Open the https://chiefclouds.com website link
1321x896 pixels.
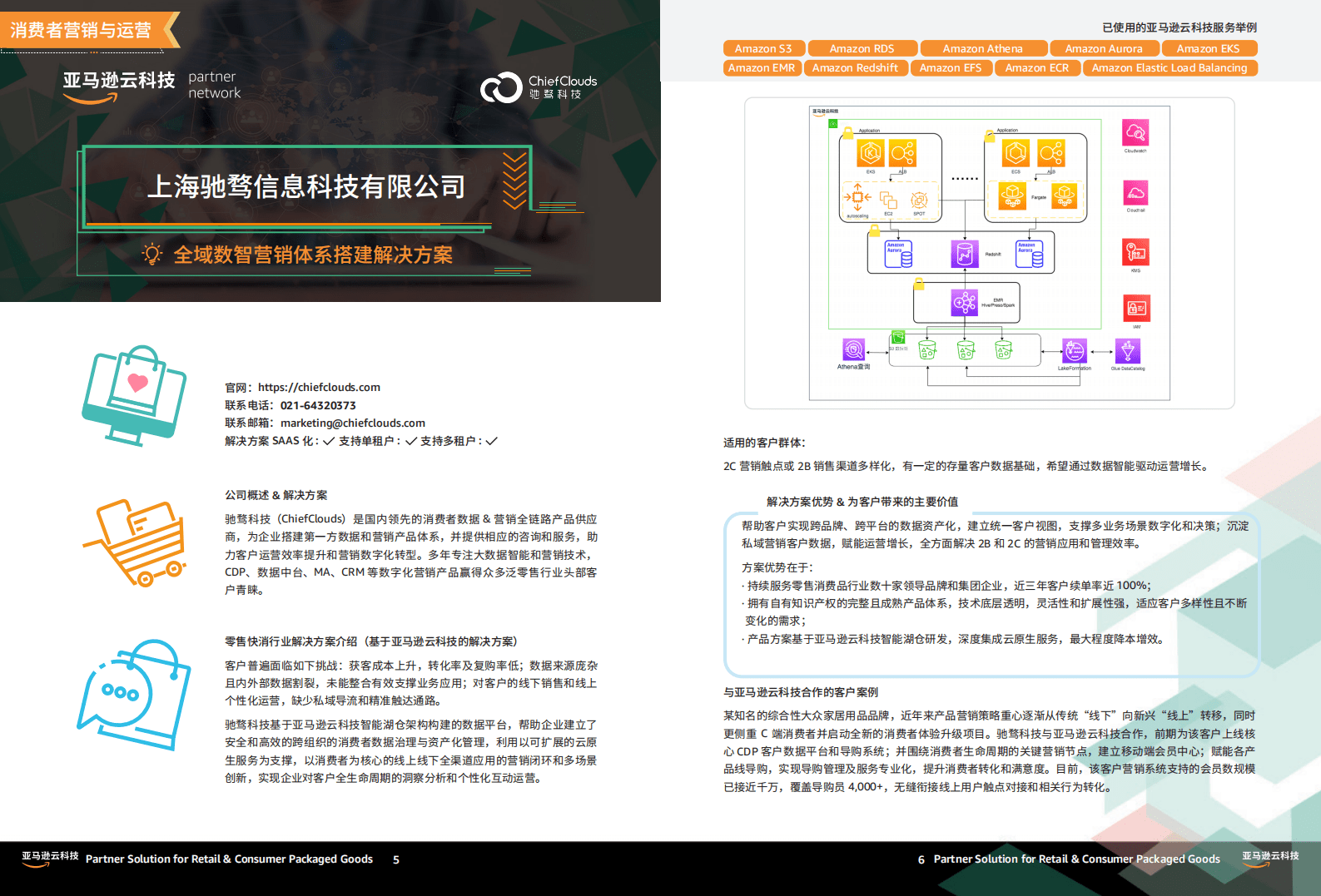pyautogui.click(x=319, y=387)
